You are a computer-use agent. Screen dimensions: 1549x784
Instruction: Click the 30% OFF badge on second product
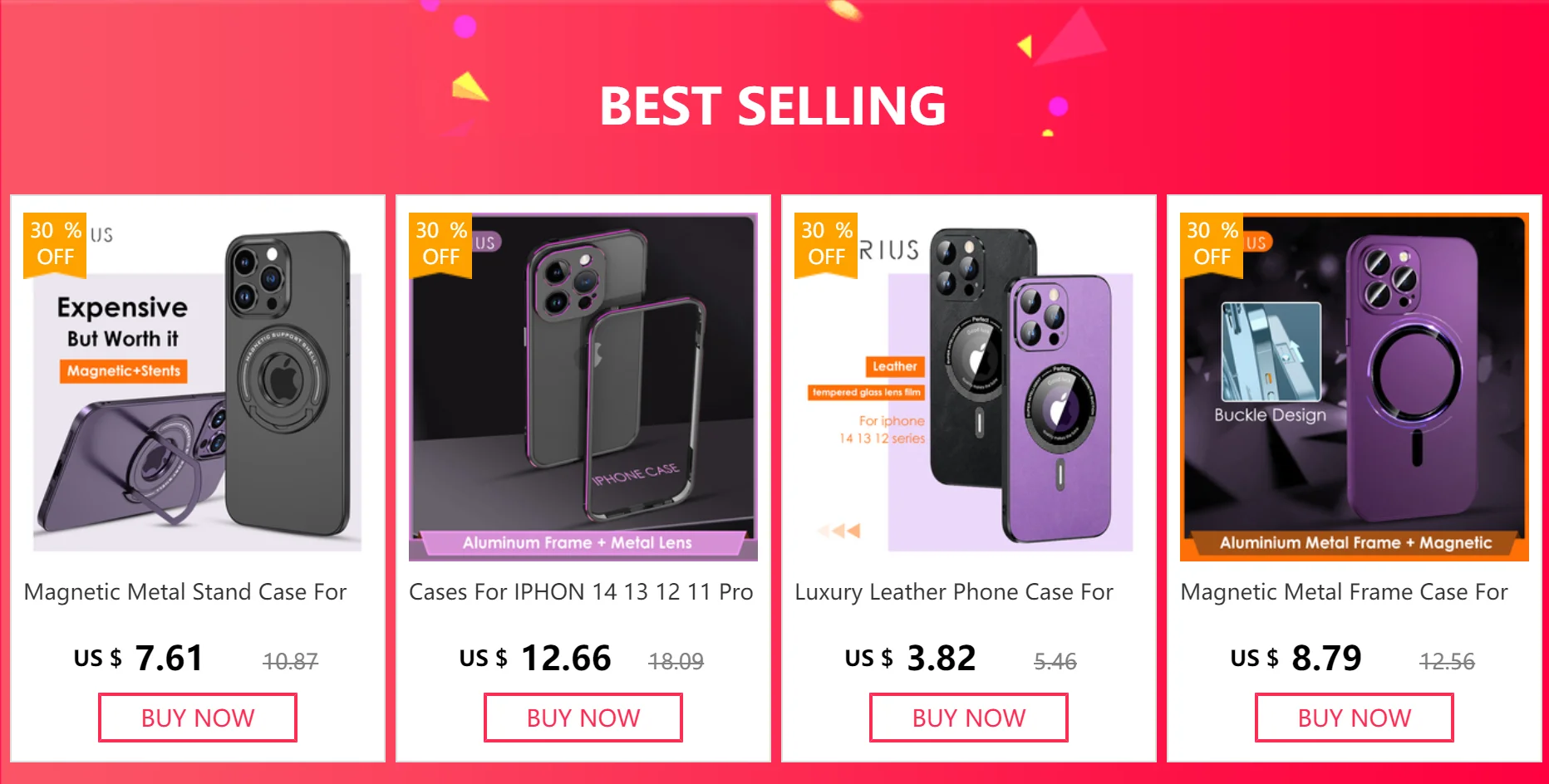coord(440,244)
